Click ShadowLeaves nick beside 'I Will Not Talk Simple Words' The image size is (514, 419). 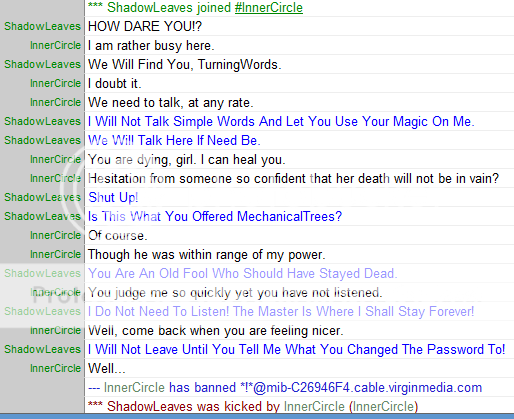(42, 121)
